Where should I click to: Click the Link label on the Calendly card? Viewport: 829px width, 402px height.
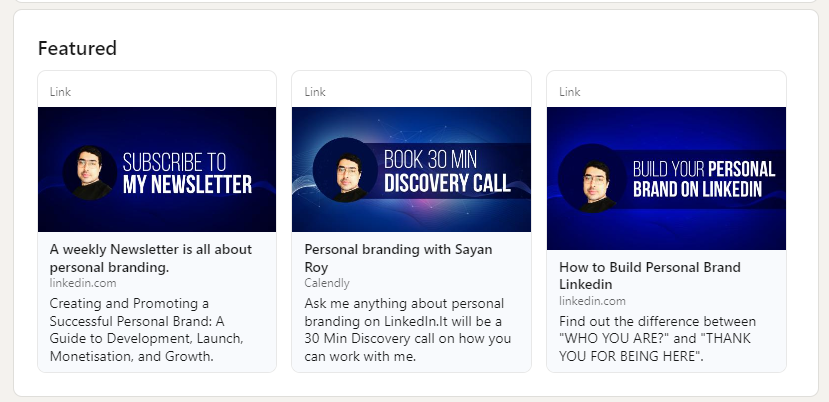point(315,92)
